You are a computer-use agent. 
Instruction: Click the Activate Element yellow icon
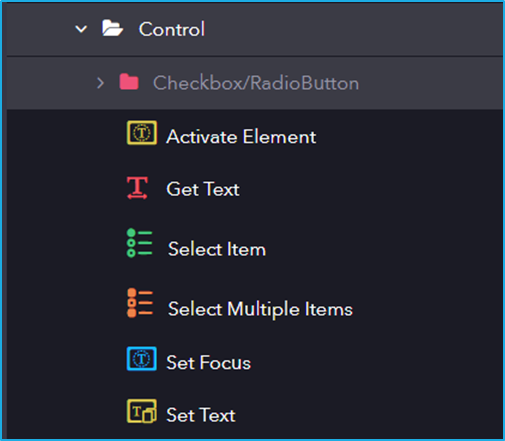(142, 133)
